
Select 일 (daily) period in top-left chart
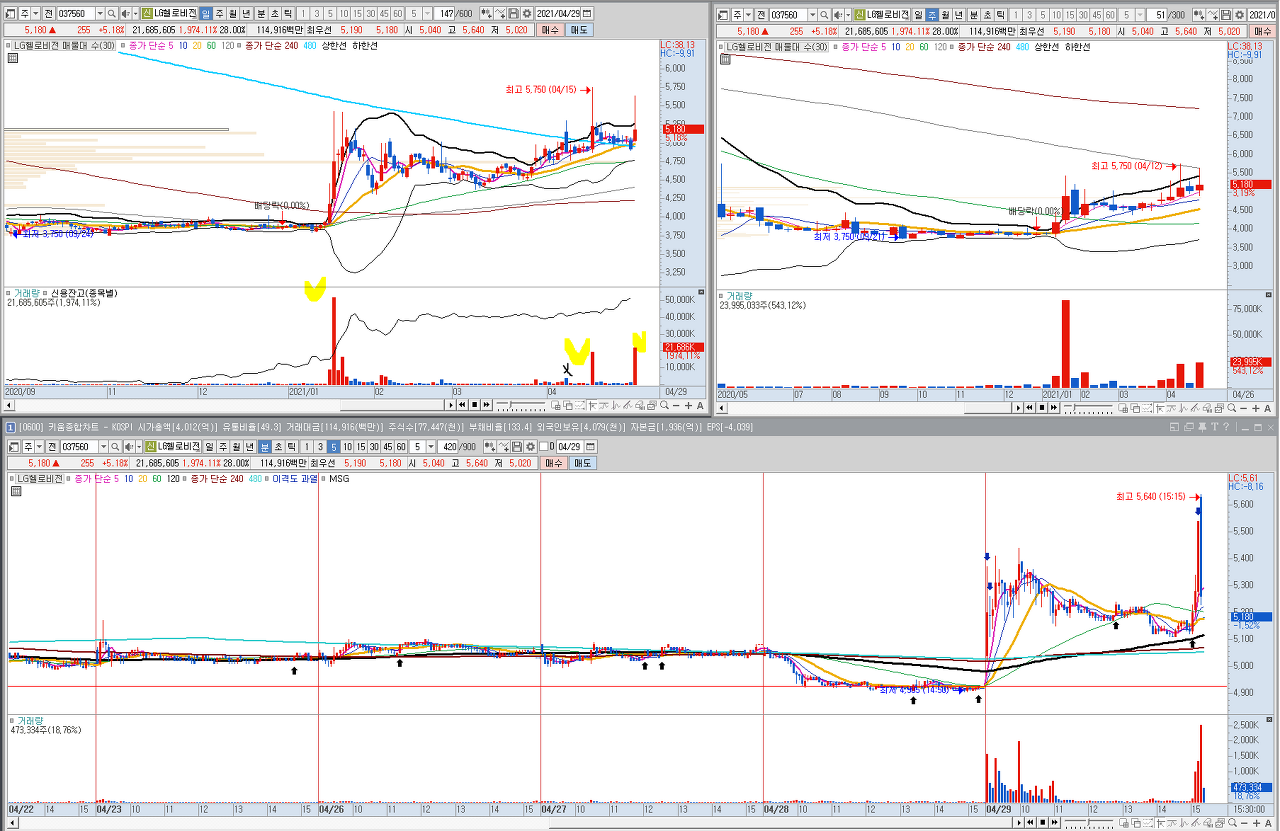pos(206,13)
